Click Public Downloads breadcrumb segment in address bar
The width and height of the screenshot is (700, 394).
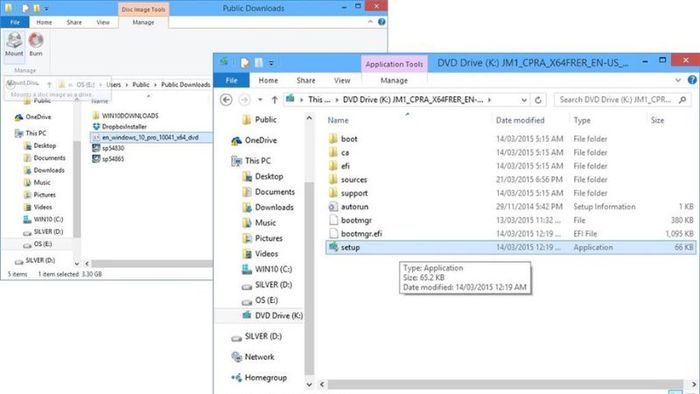(185, 84)
